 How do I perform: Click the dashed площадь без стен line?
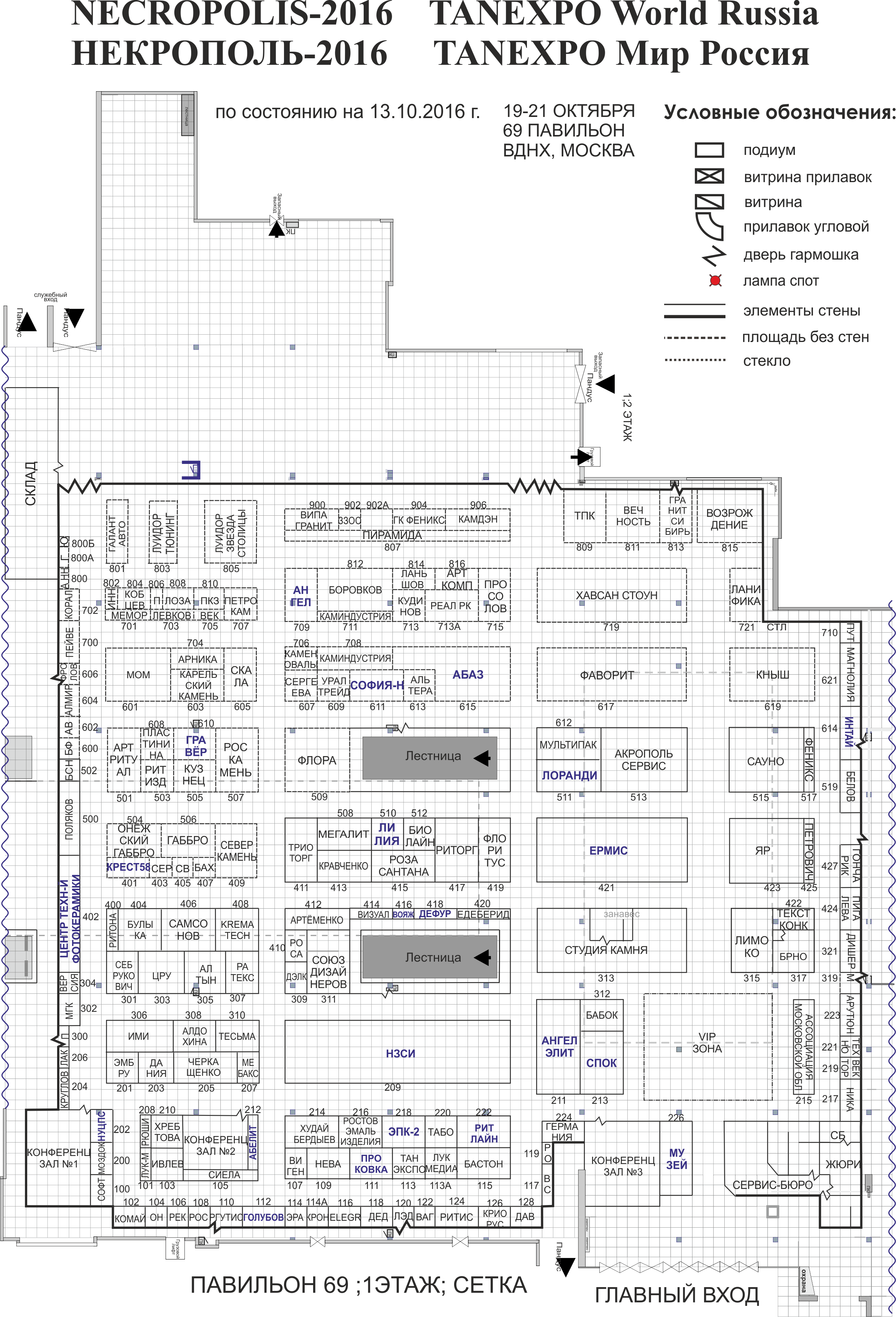click(x=694, y=338)
